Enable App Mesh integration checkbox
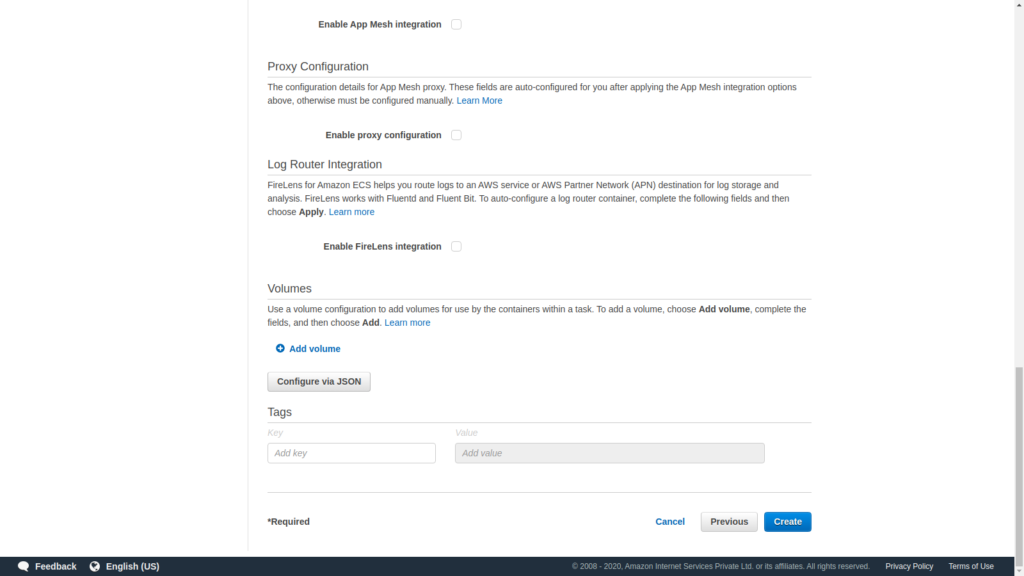Screen dimensions: 1024x576 click(x=456, y=24)
